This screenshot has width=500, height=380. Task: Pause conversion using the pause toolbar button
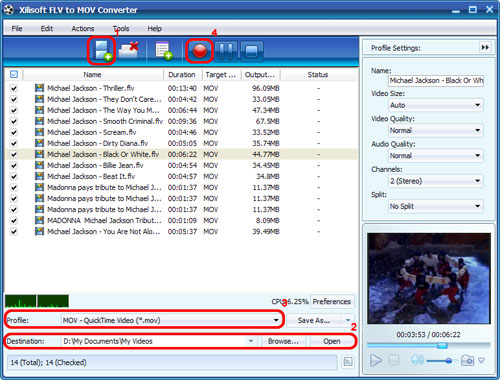226,52
